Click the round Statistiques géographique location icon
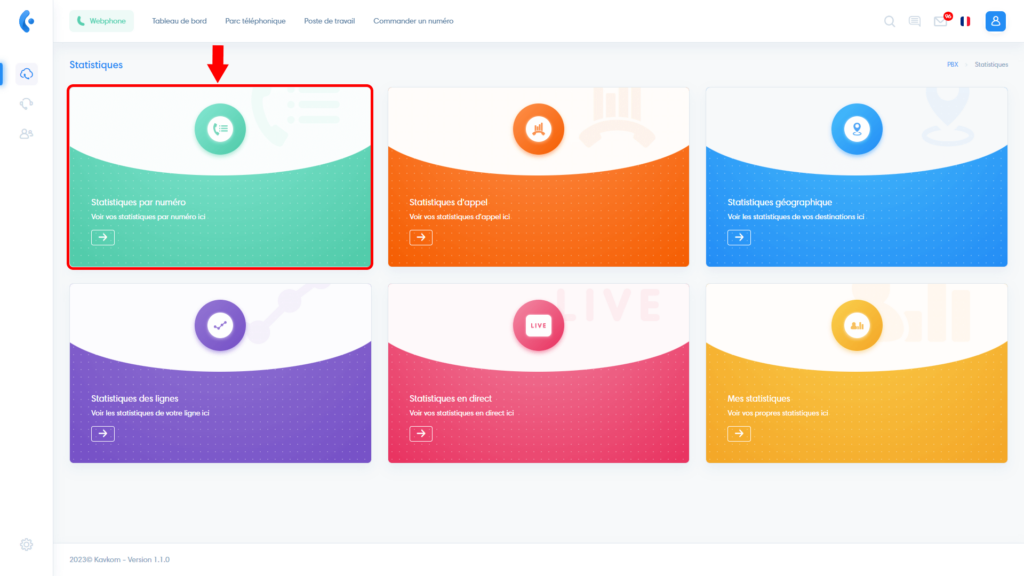The width and height of the screenshot is (1024, 576). [x=856, y=129]
